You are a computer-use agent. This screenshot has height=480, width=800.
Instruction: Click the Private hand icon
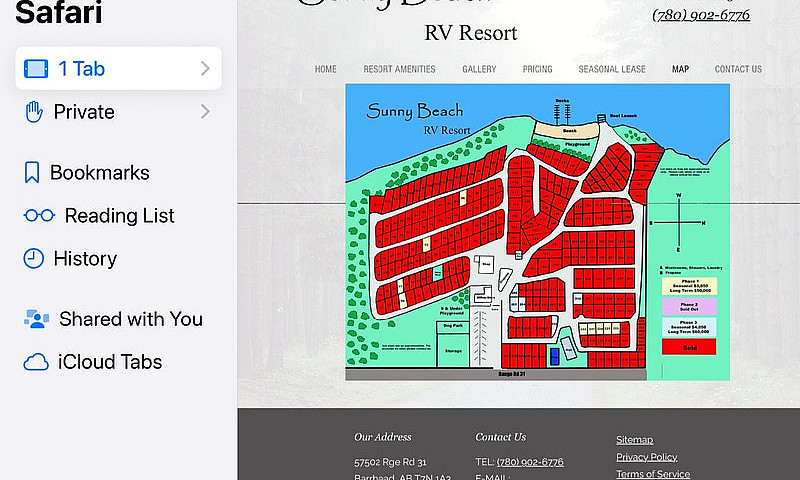pyautogui.click(x=34, y=112)
